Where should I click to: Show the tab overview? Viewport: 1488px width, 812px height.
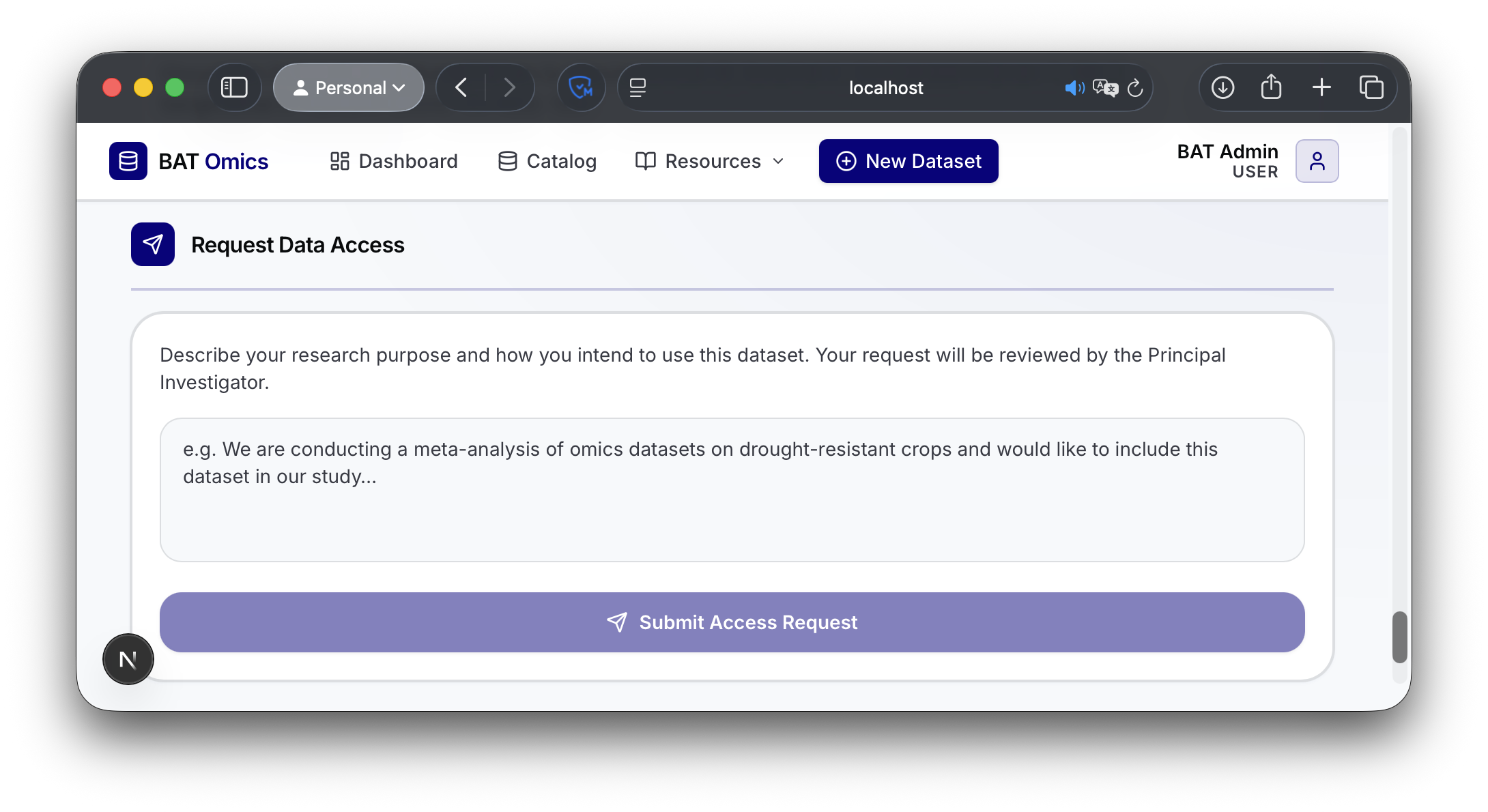(1371, 87)
